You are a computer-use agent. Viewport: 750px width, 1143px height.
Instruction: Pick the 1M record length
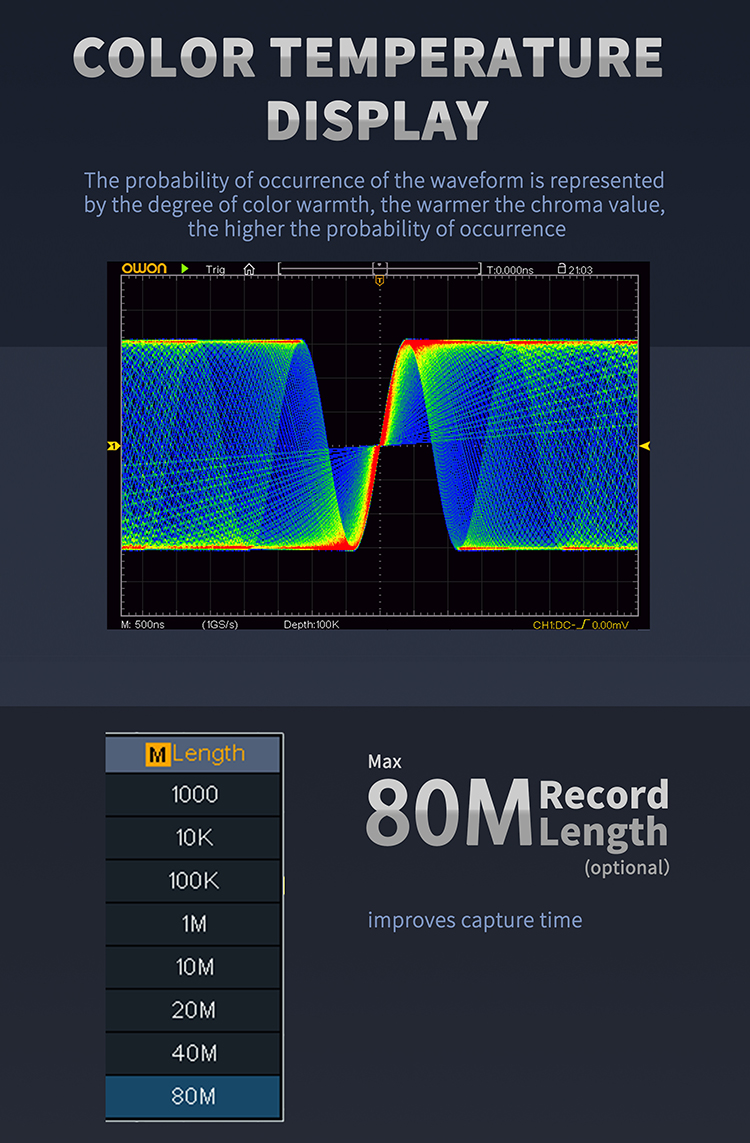pyautogui.click(x=194, y=924)
